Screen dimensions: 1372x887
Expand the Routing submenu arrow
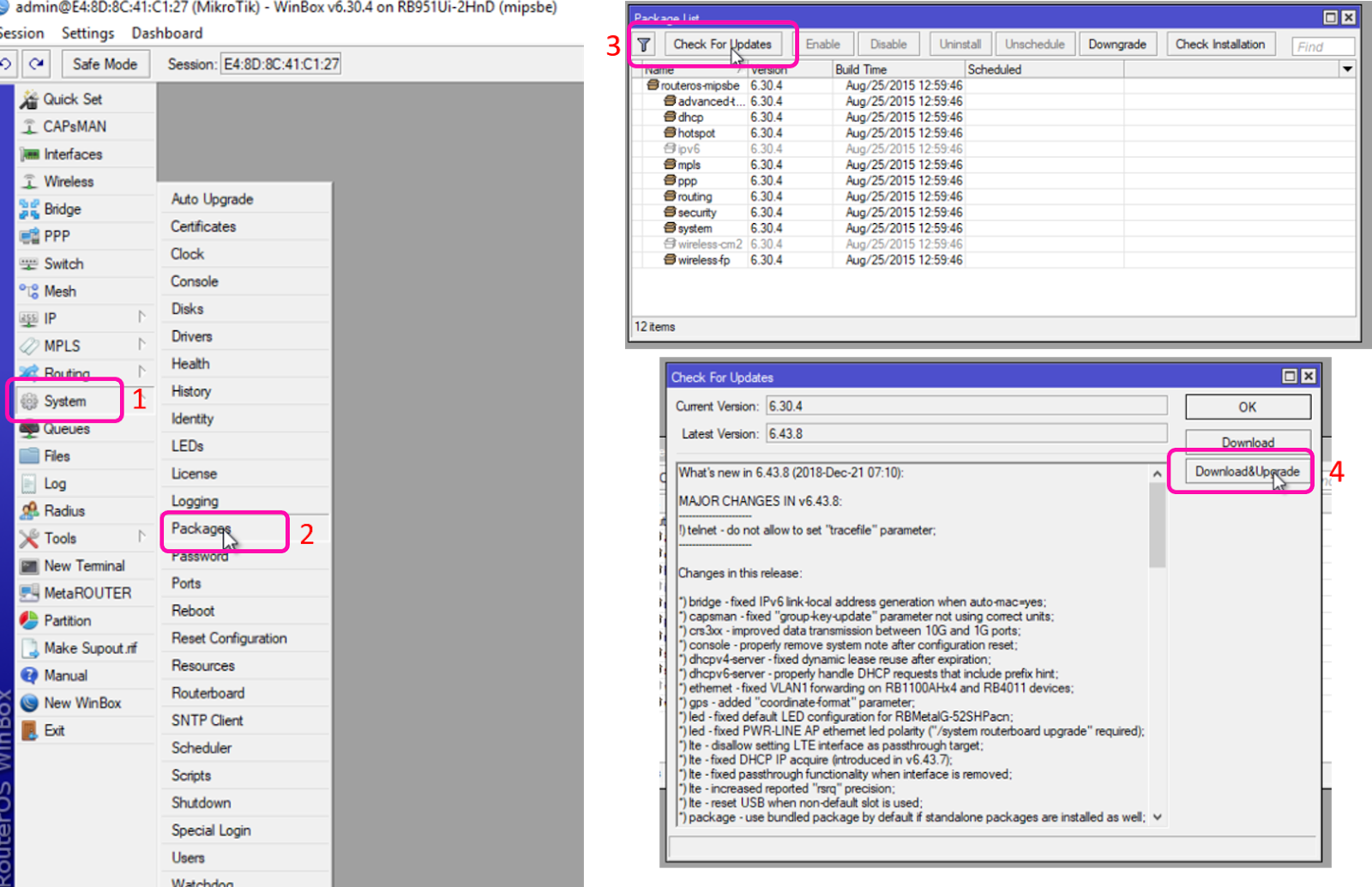point(141,372)
